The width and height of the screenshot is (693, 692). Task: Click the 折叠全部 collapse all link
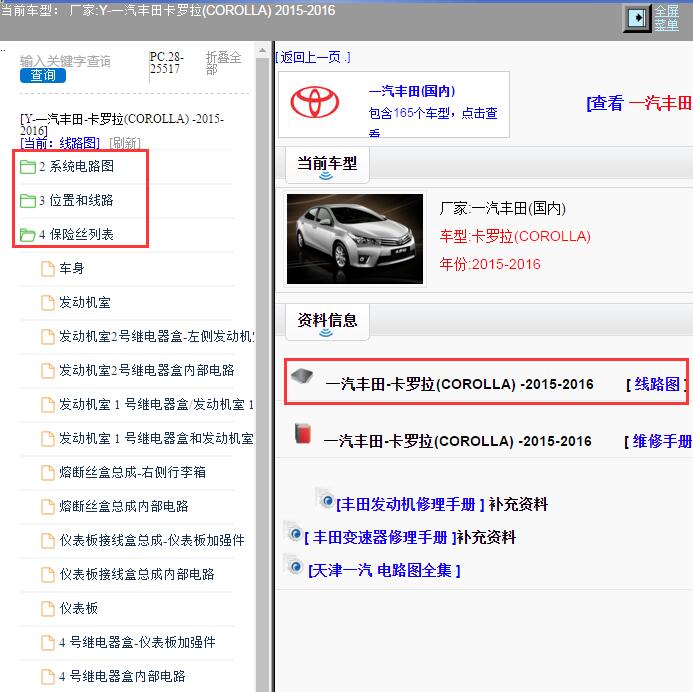tap(223, 63)
